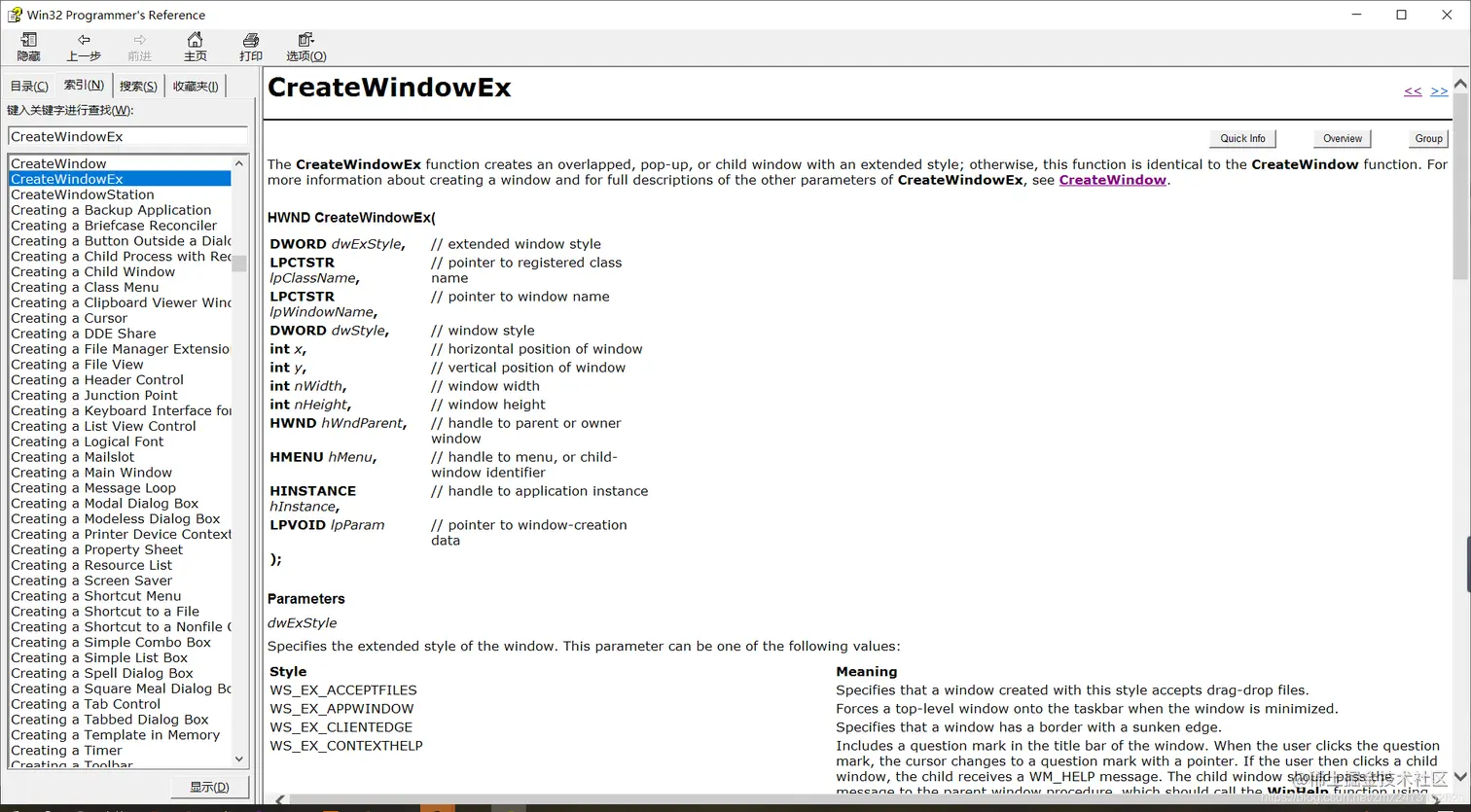Click the keyword input field containing CreateWindowEx
Screen dimensions: 1471x812
click(127, 136)
